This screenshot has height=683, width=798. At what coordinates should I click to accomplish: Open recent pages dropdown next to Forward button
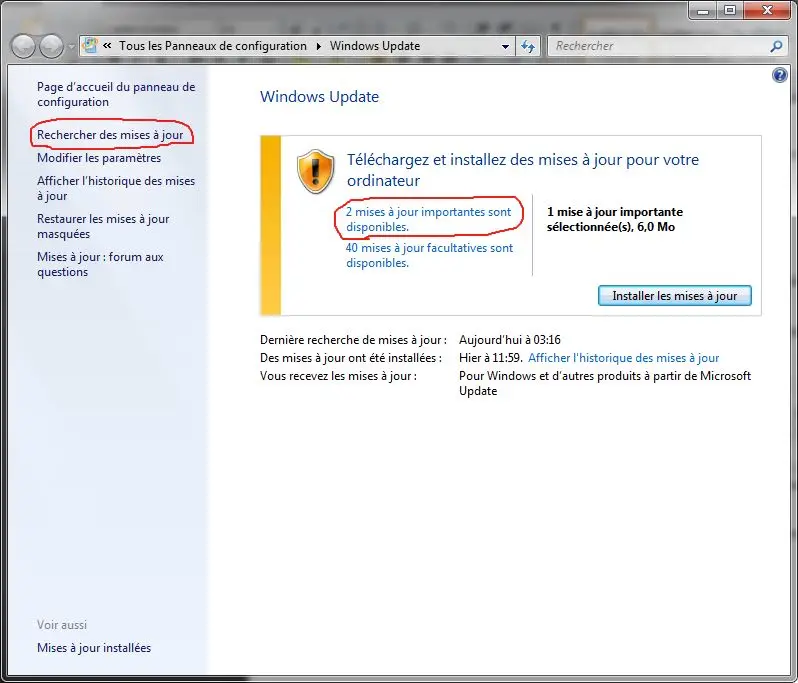click(71, 46)
